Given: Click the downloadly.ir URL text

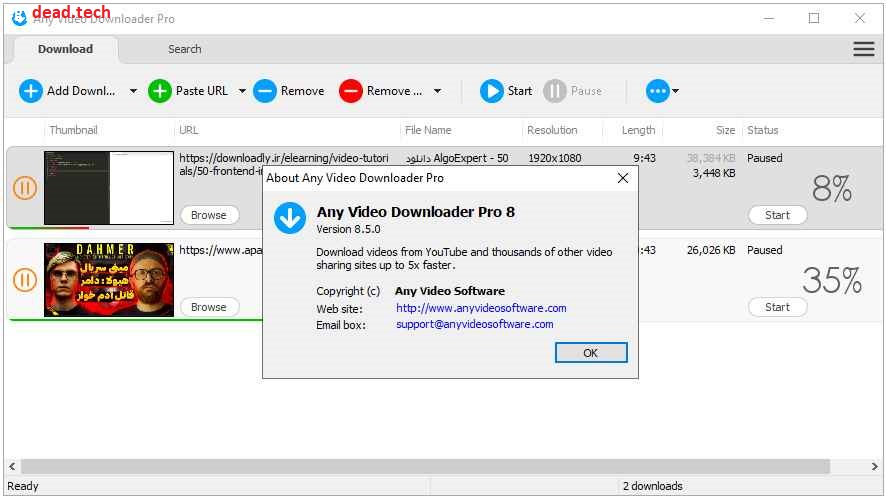Looking at the screenshot, I should [284, 164].
